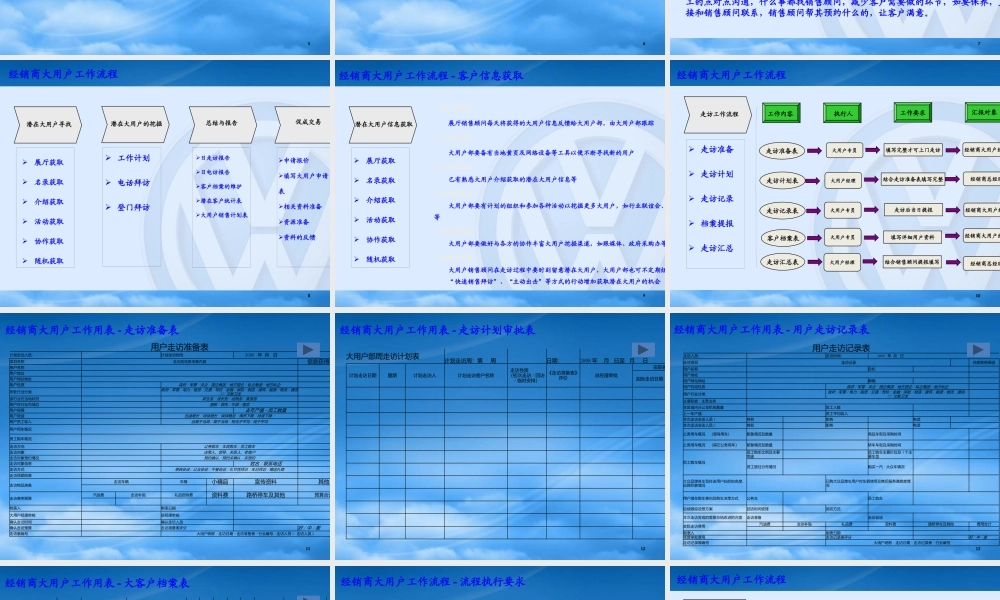Click 用户走访准备表 table heading

179,347
